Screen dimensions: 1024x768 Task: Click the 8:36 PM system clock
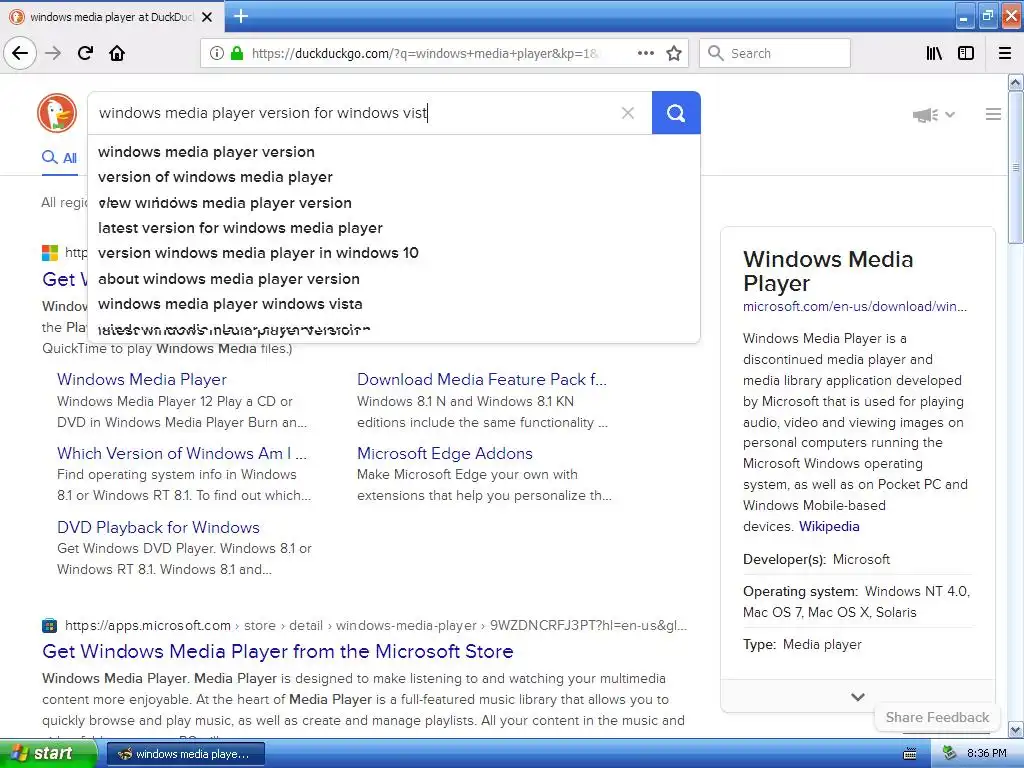[x=986, y=754]
